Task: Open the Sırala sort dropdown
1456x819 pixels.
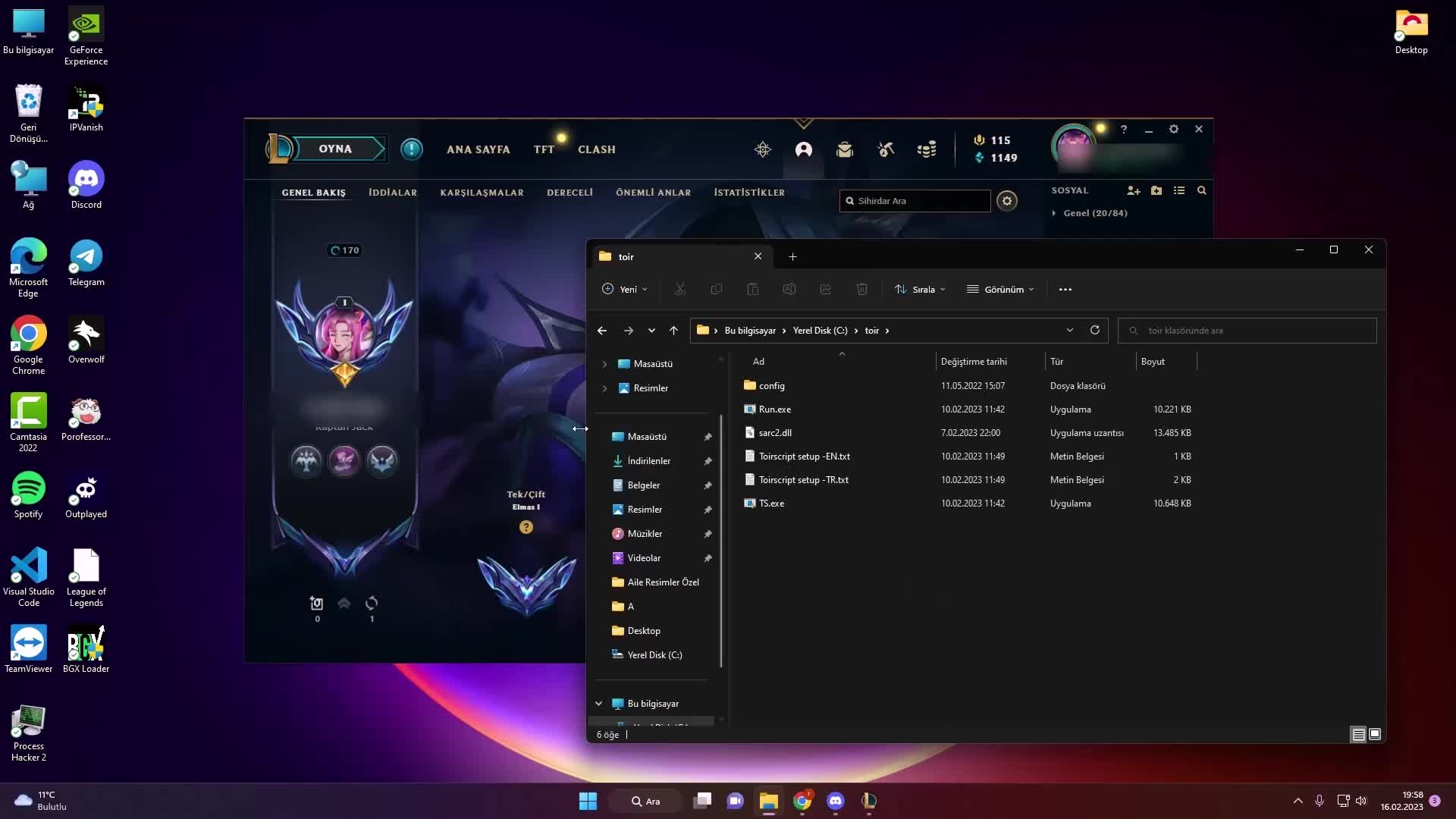Action: 920,289
